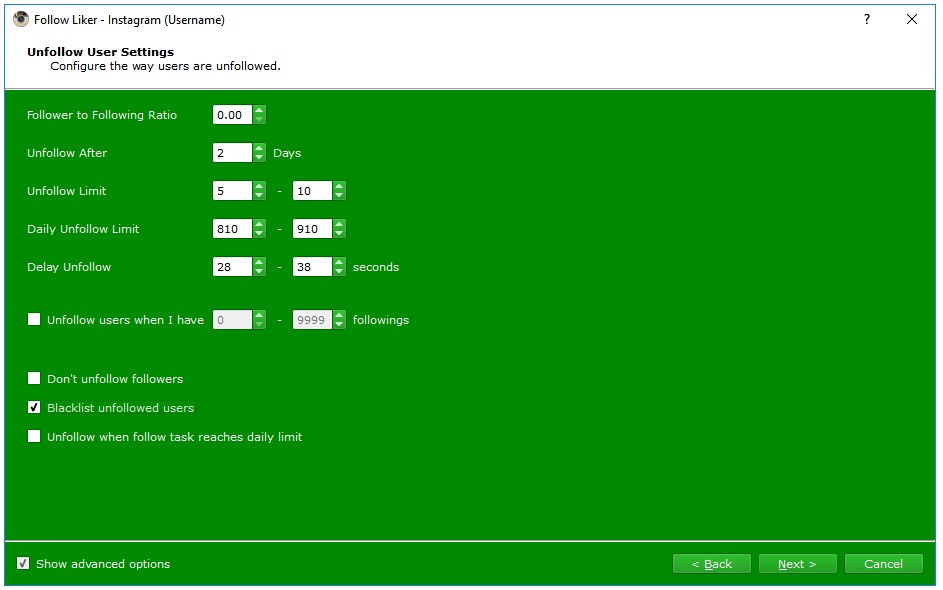Click the Unfollow After days field
The image size is (943, 590).
[233, 153]
